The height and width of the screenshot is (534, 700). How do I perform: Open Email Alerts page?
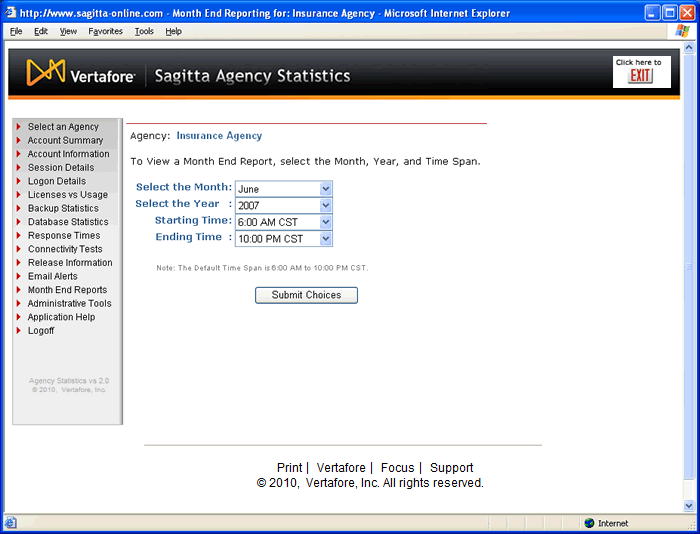click(53, 276)
